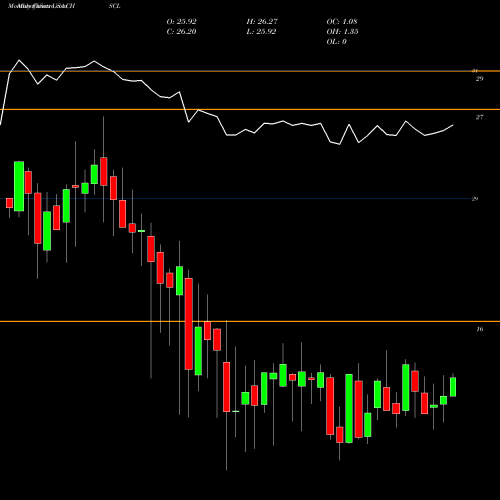Screen dimensions: 500x500
Task: Click the 27 price axis label
Action: click(x=479, y=117)
